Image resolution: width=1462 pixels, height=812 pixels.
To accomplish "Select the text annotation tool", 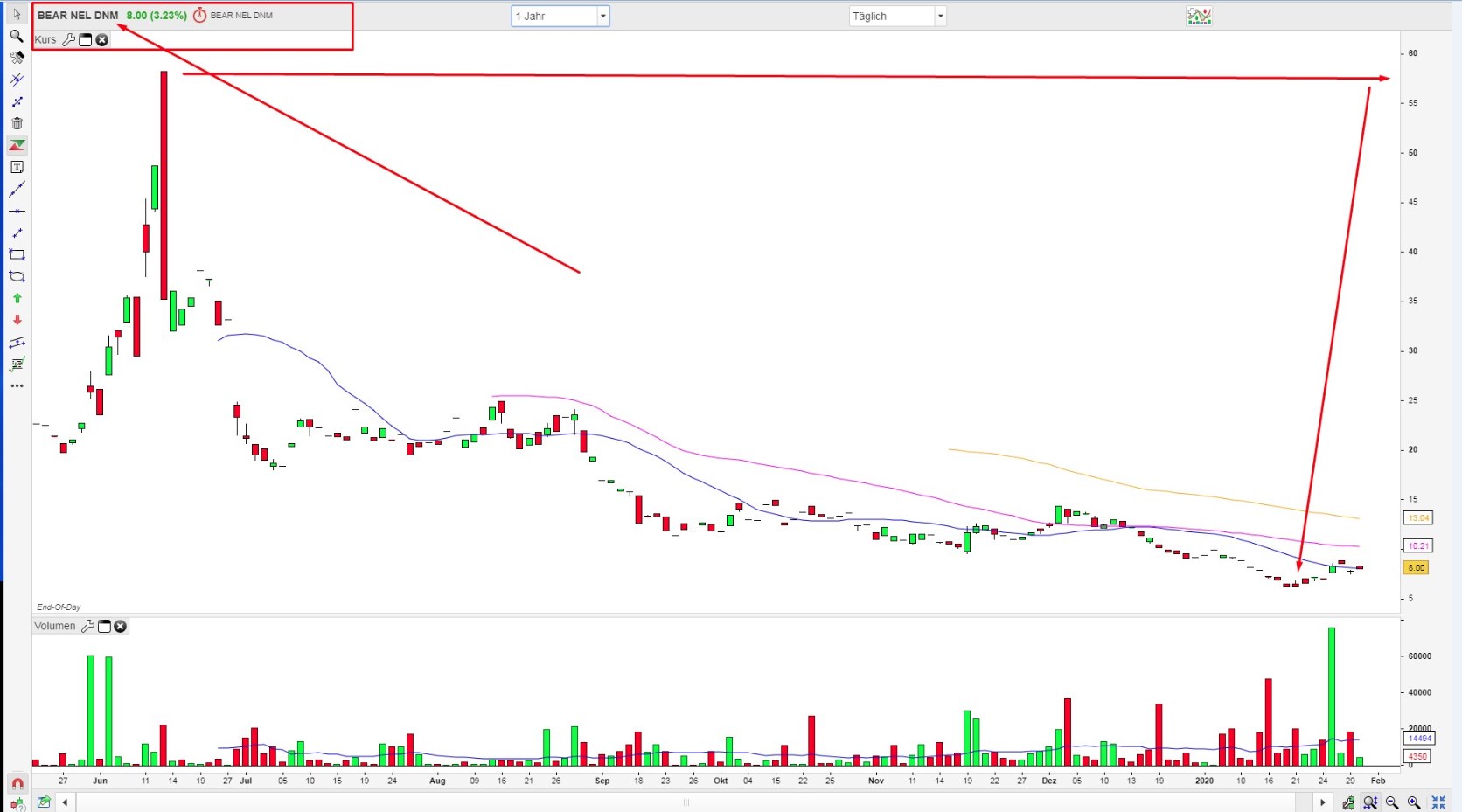I will coord(17,167).
